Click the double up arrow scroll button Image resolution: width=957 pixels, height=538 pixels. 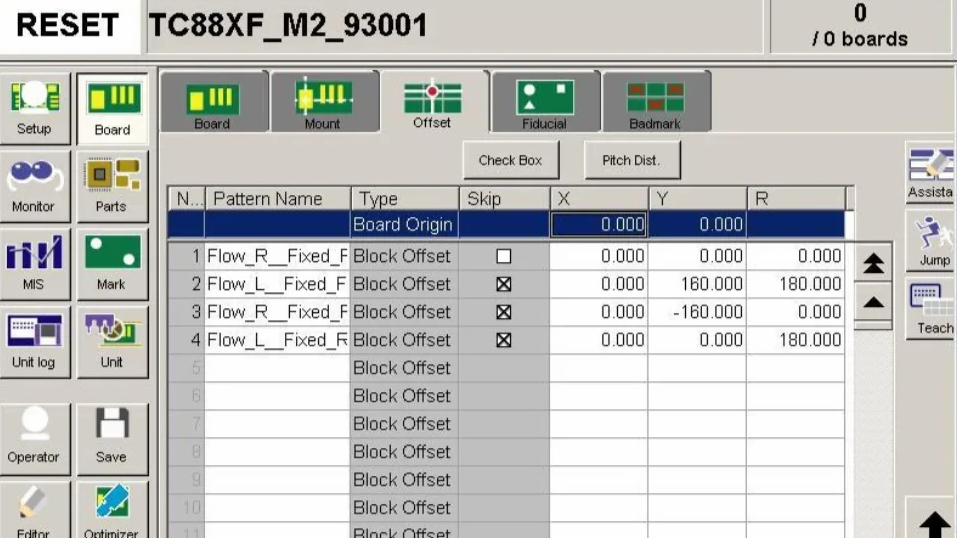(873, 264)
